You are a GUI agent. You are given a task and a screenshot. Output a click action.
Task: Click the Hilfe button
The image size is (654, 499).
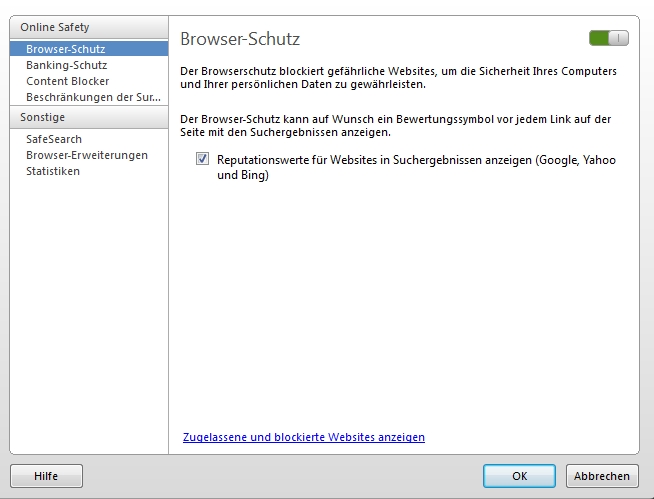[x=46, y=476]
